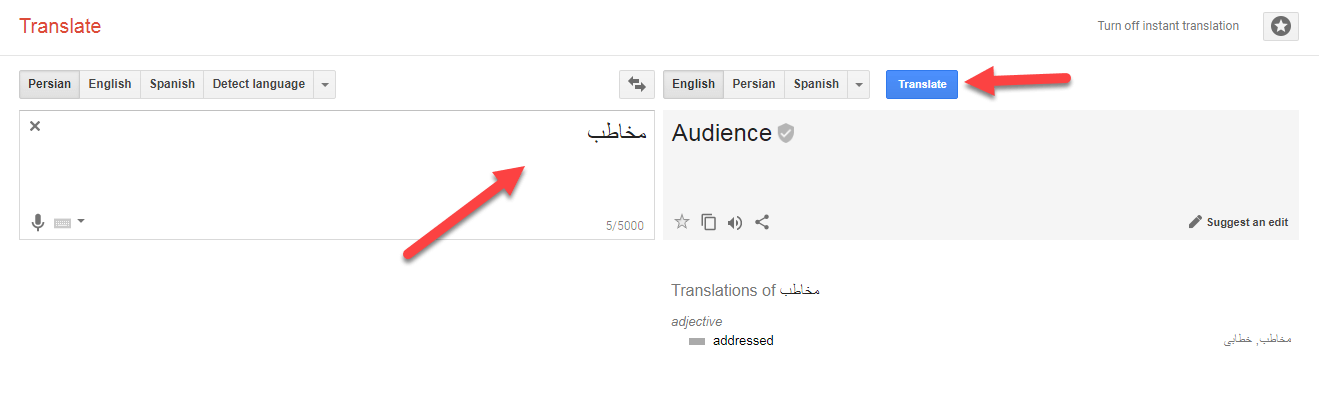Screen dimensions: 1319x396
Task: Select Spanish as the source language
Action: pos(172,84)
